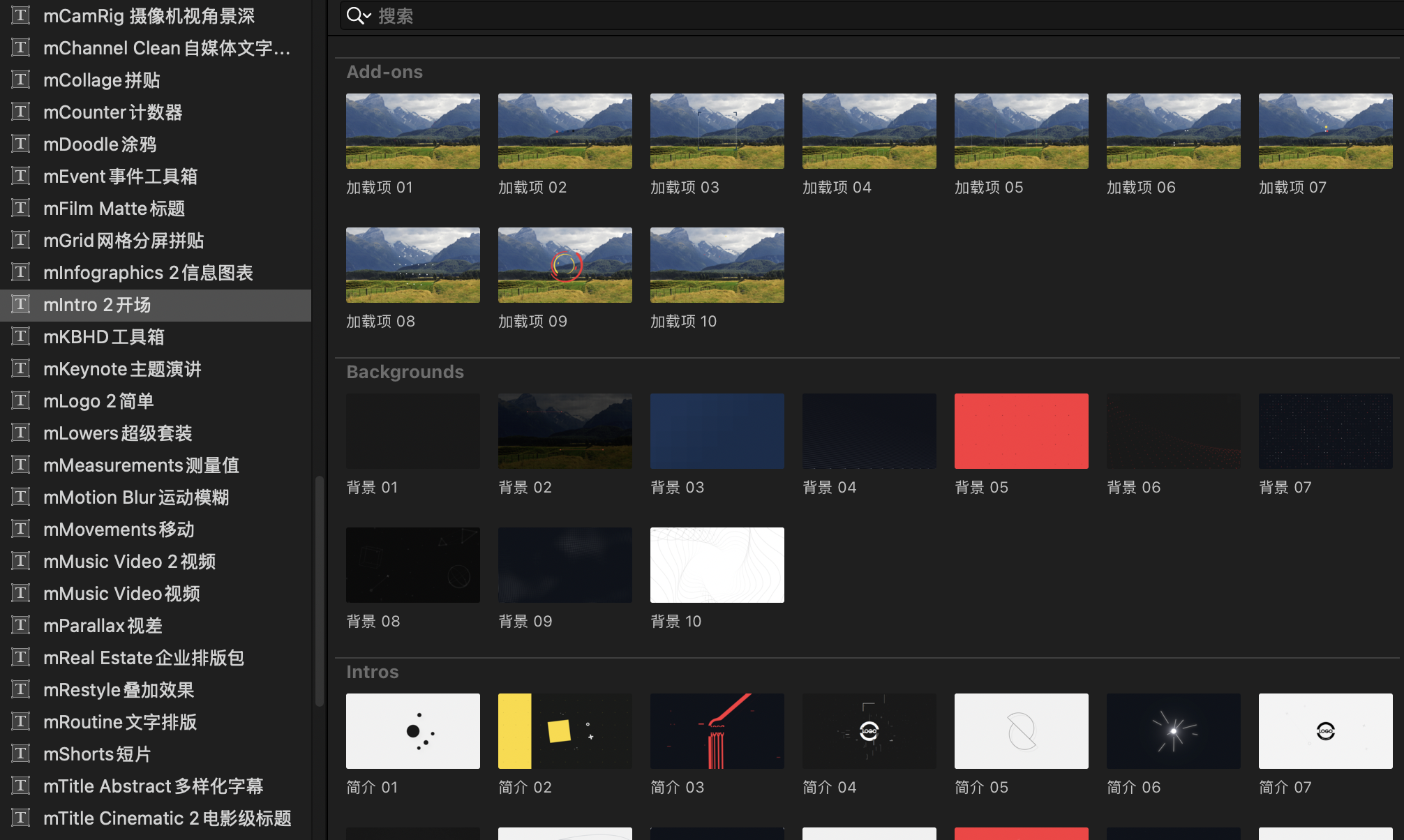
Task: Select the 加载项 05 add-on thumbnail
Action: 1022,131
